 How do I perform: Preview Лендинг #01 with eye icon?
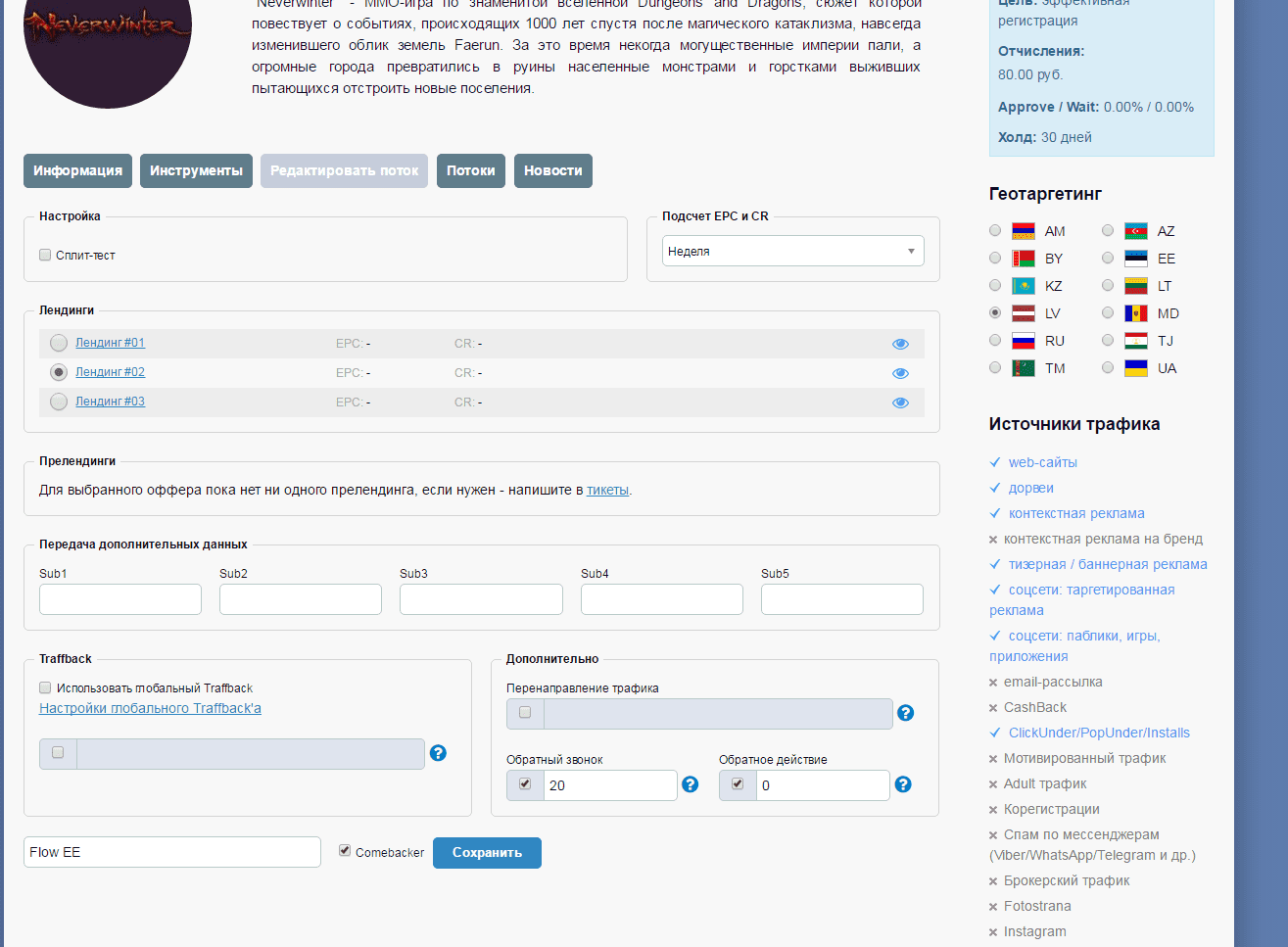(900, 344)
